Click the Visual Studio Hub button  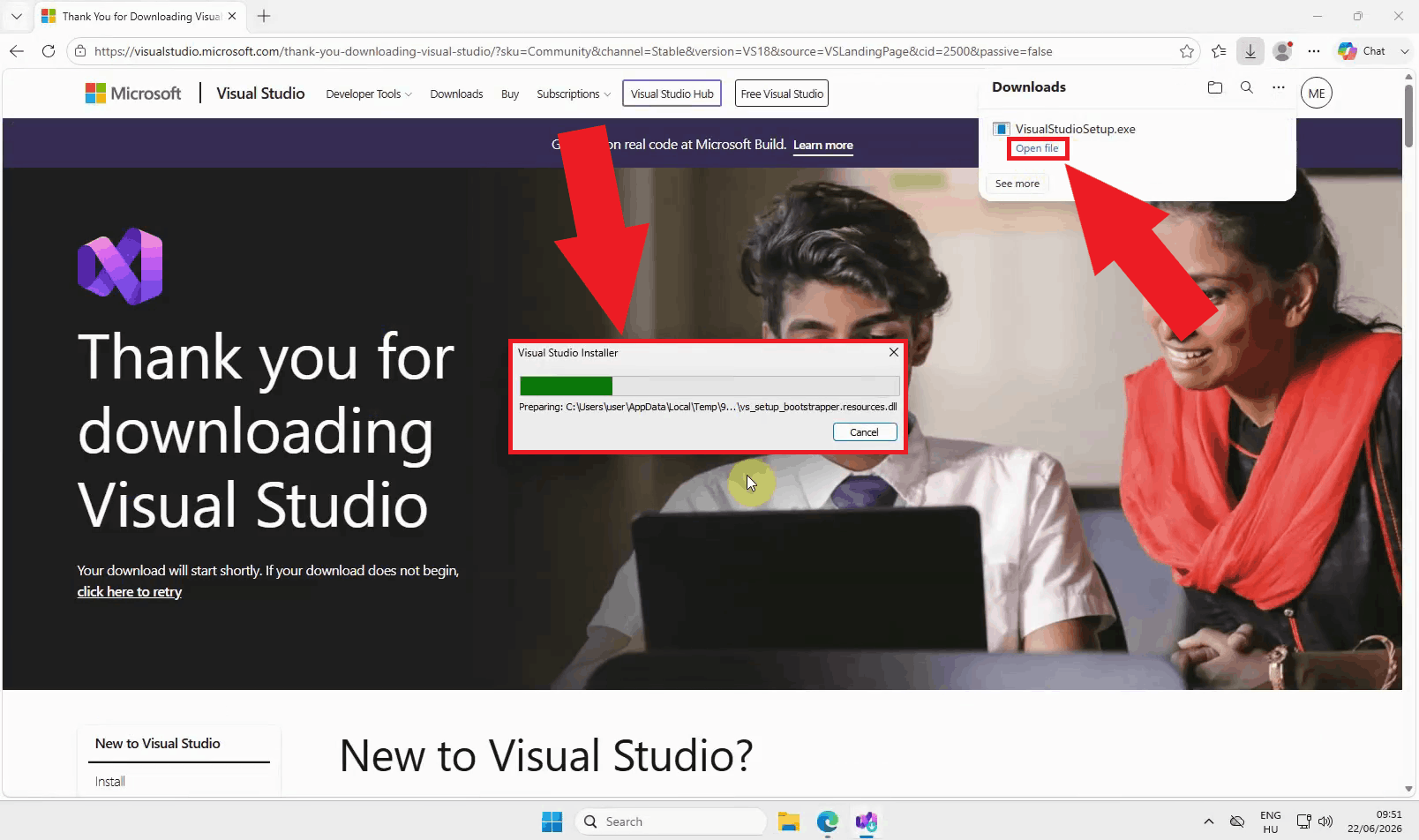[672, 94]
